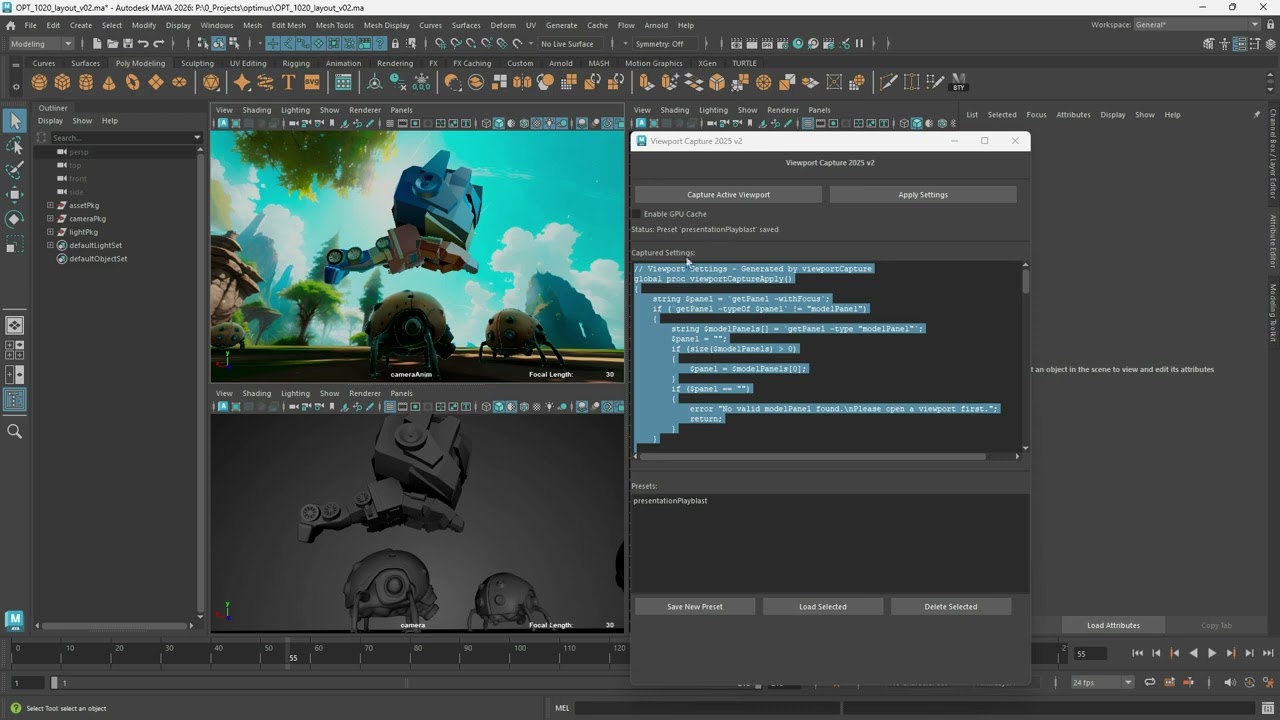
Task: Click the lock selection padlock icon
Action: click(x=395, y=43)
